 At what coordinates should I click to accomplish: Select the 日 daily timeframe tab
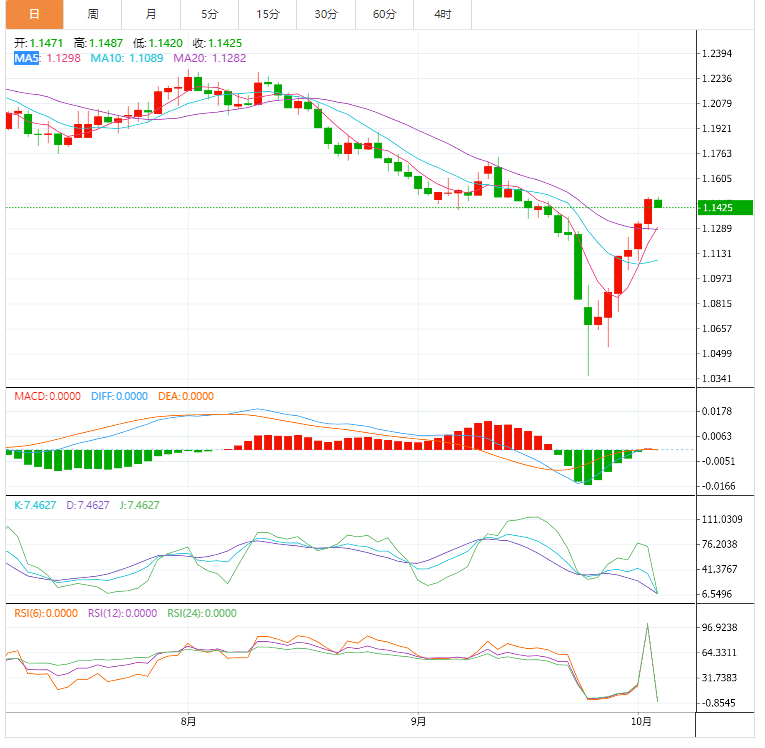point(35,14)
